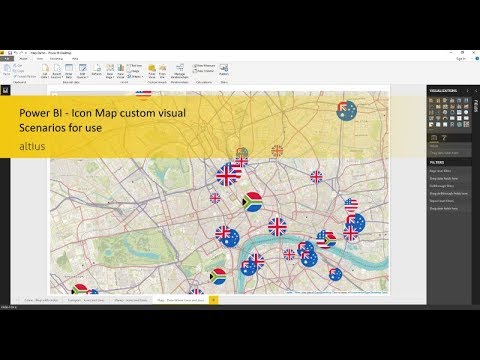This screenshot has width=480, height=360.
Task: Click the New Visual button
Action: [121, 71]
